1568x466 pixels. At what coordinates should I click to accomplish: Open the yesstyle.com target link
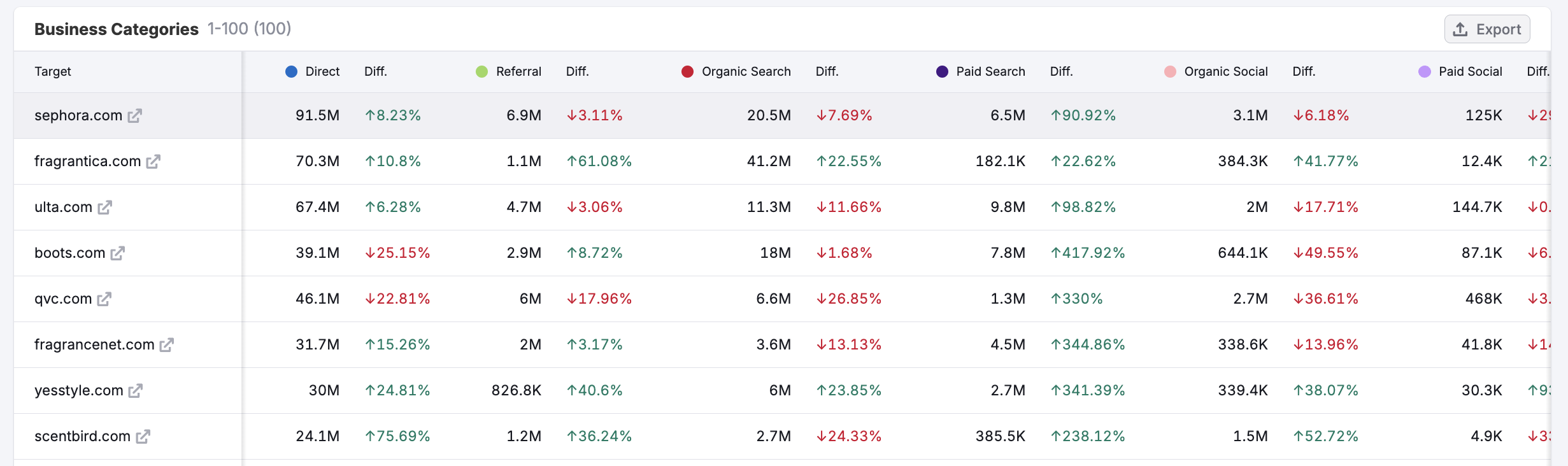pyautogui.click(x=79, y=390)
